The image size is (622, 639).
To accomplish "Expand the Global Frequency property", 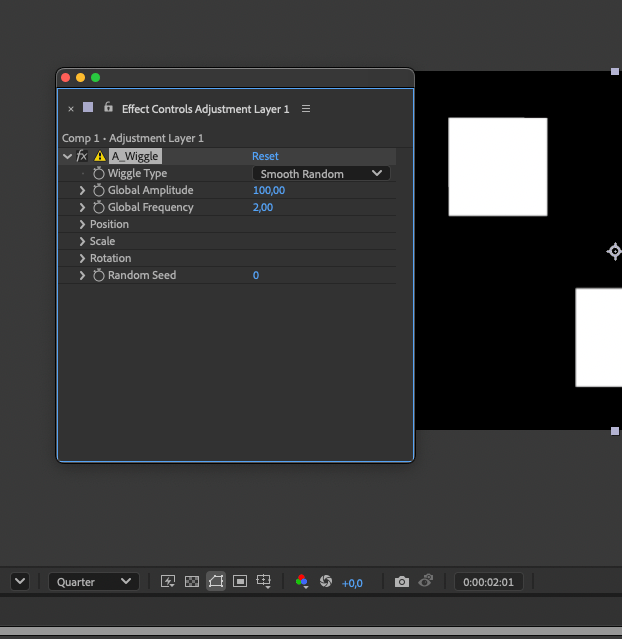I will click(x=82, y=207).
